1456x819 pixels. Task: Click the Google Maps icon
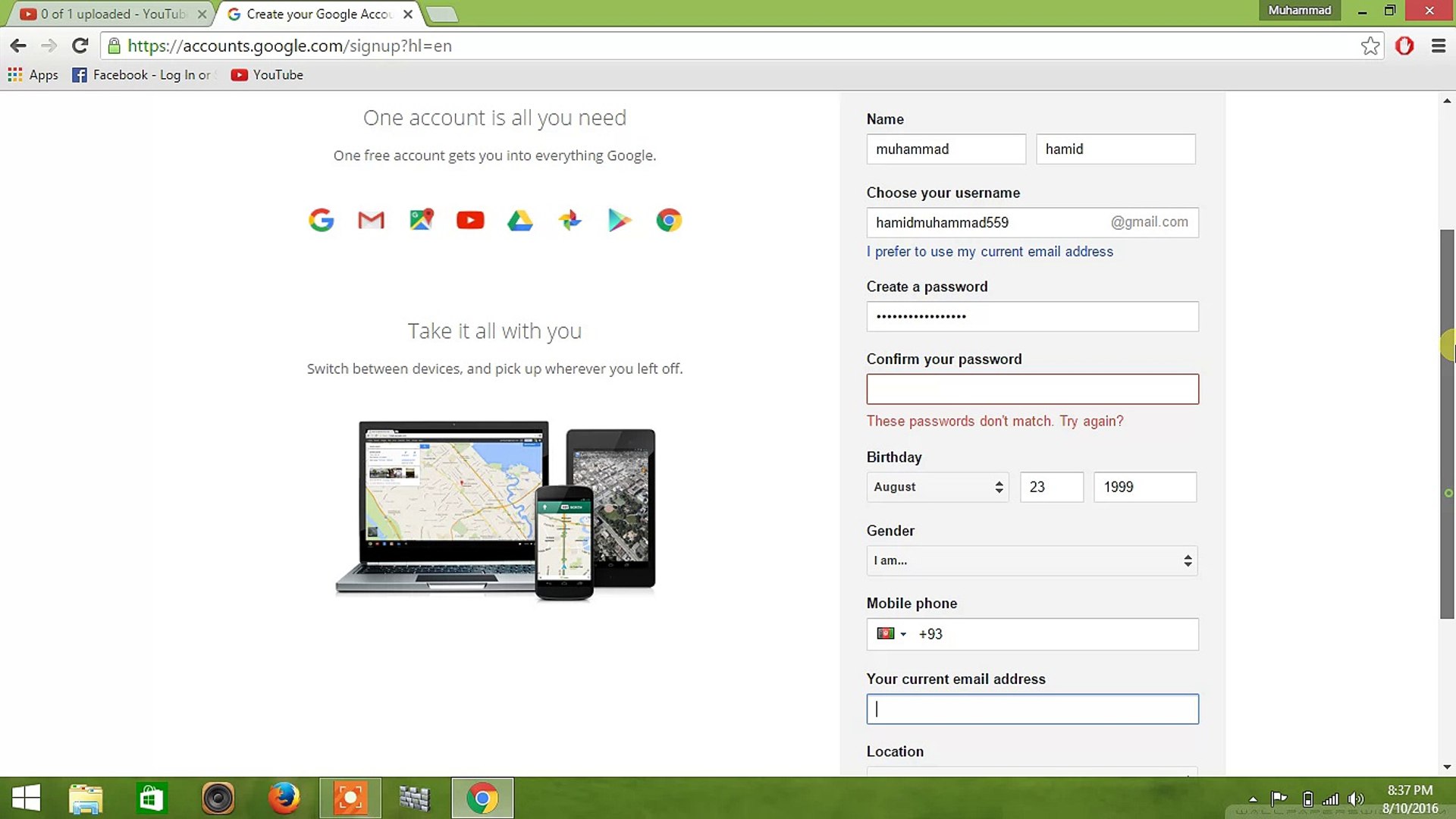(x=421, y=220)
